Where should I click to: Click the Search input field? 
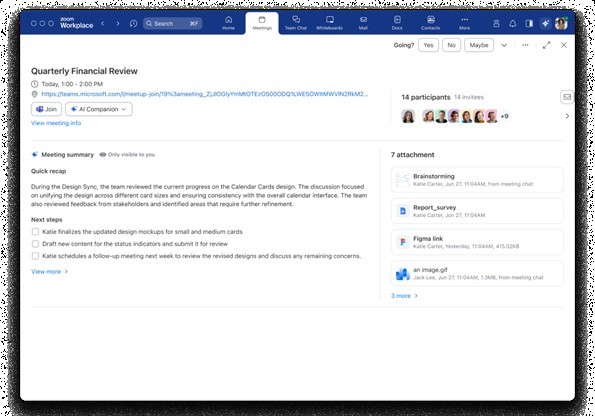click(173, 24)
